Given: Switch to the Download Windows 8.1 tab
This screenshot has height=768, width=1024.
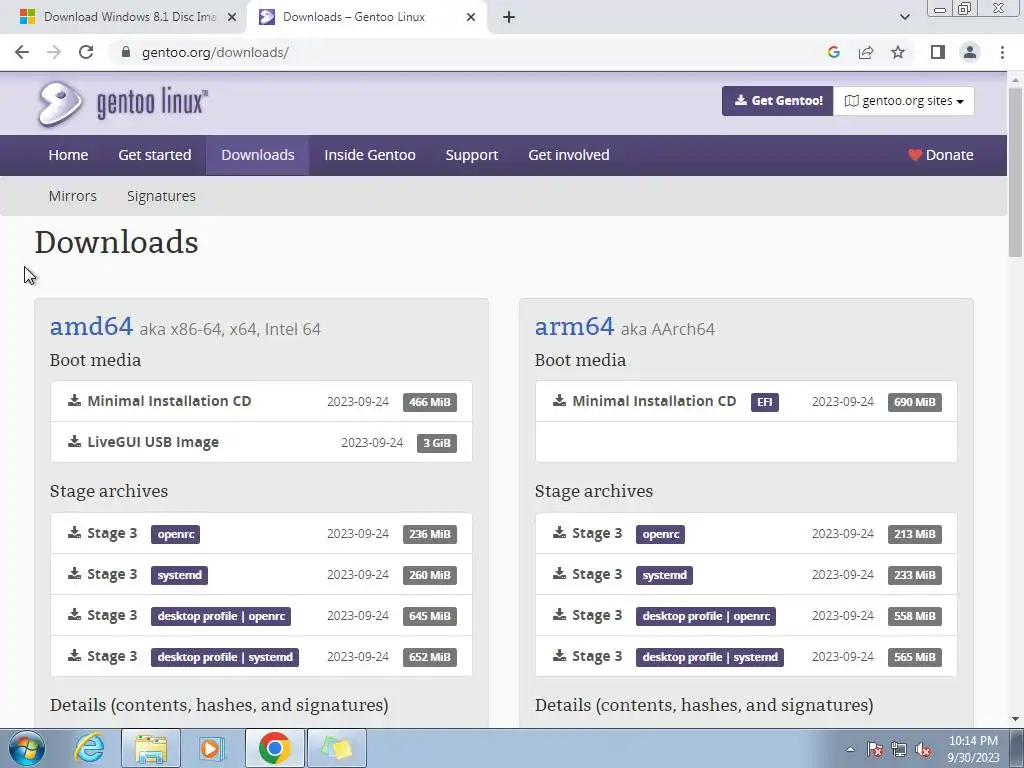Looking at the screenshot, I should (124, 17).
